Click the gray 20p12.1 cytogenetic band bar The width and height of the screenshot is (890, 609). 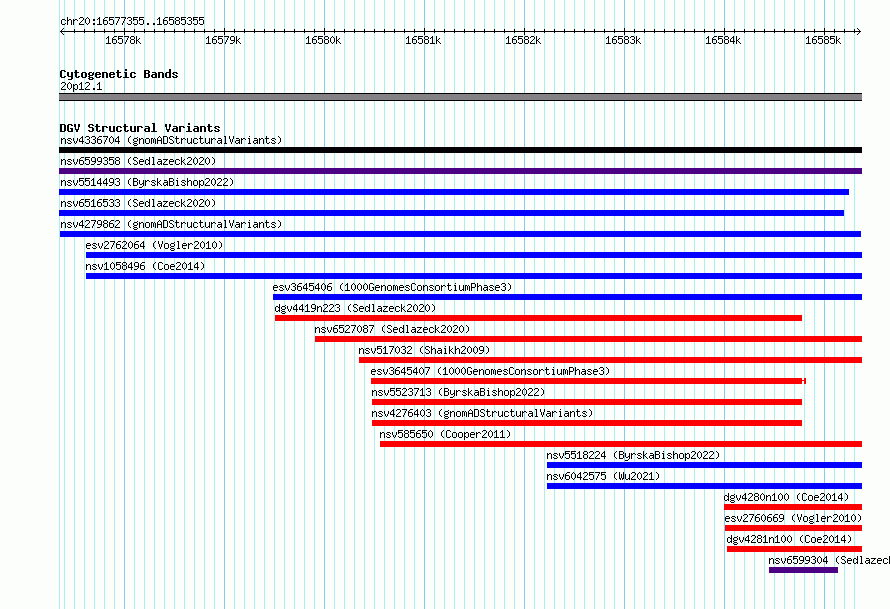point(460,97)
